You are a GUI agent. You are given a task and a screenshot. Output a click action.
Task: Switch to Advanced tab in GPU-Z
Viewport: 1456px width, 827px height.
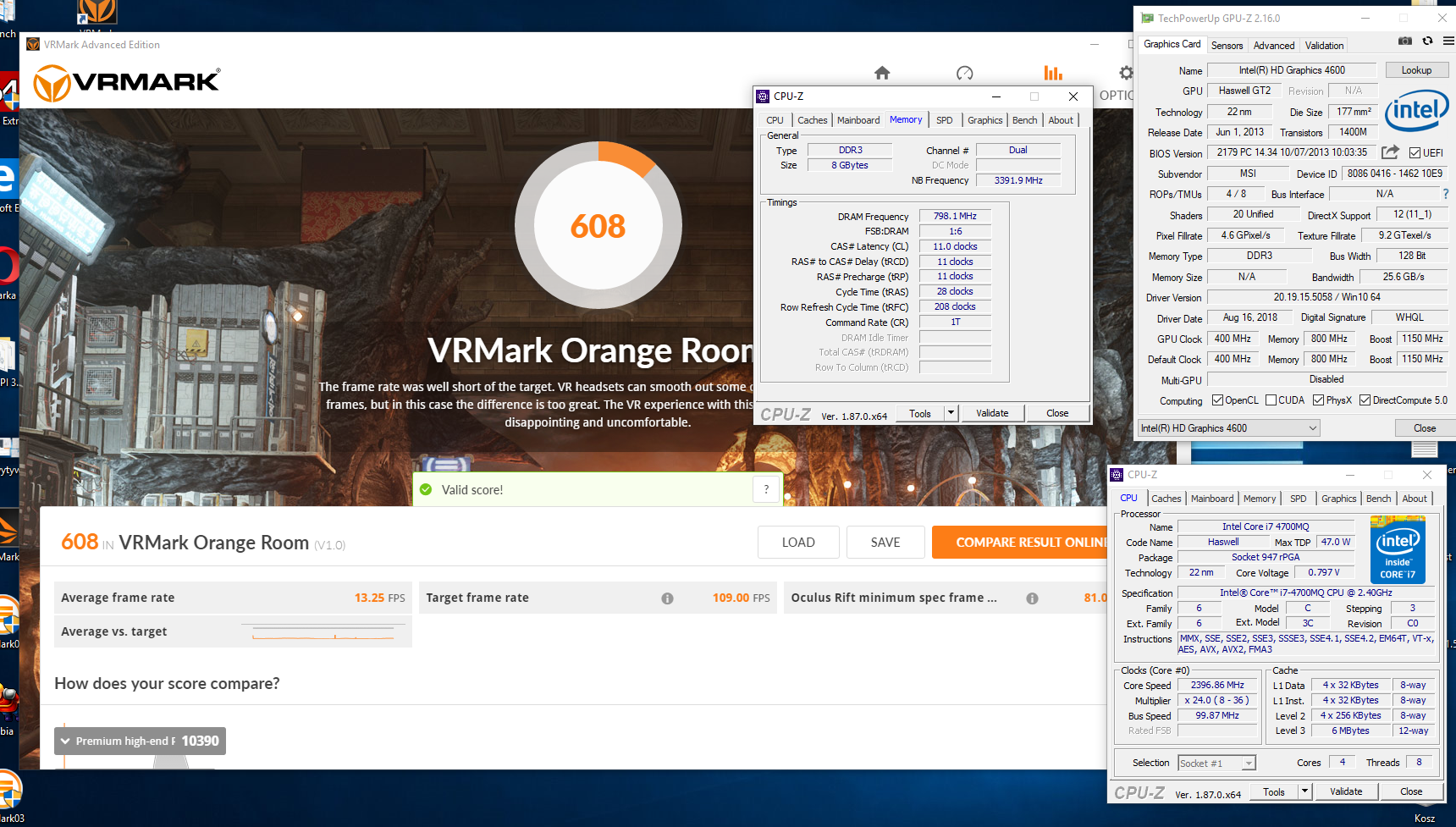click(x=1274, y=46)
